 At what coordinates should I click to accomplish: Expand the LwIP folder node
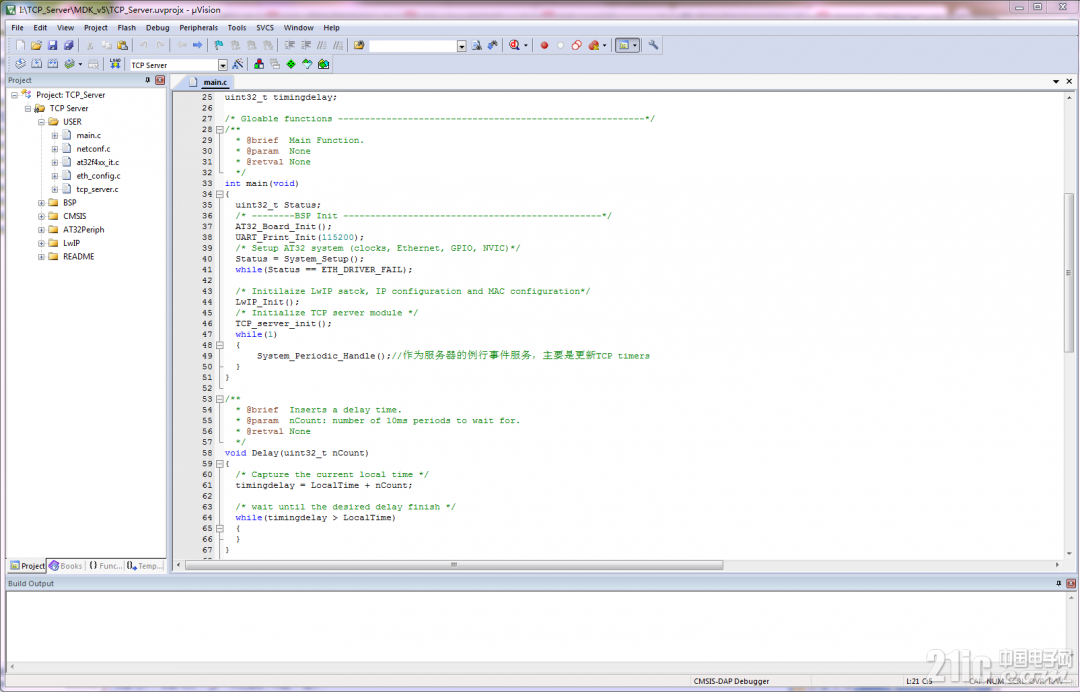point(41,243)
